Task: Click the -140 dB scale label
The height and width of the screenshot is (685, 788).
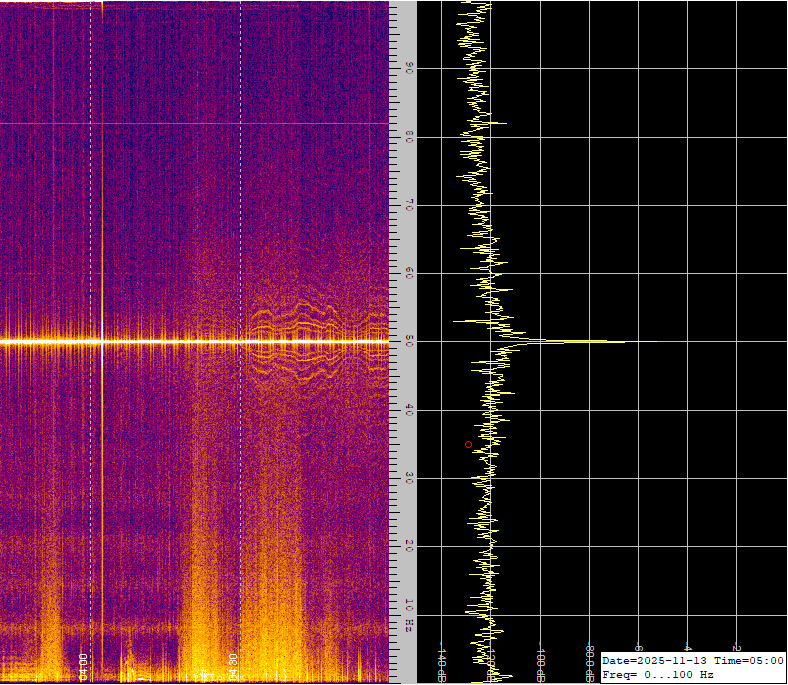Action: [x=442, y=663]
